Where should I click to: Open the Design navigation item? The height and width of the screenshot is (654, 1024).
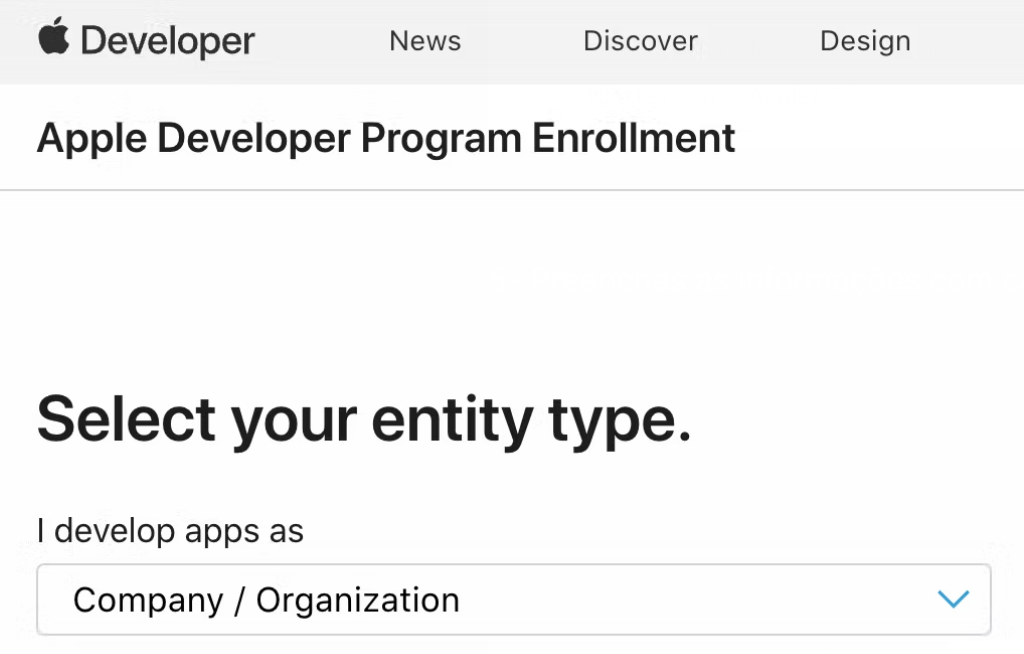pyautogui.click(x=865, y=41)
